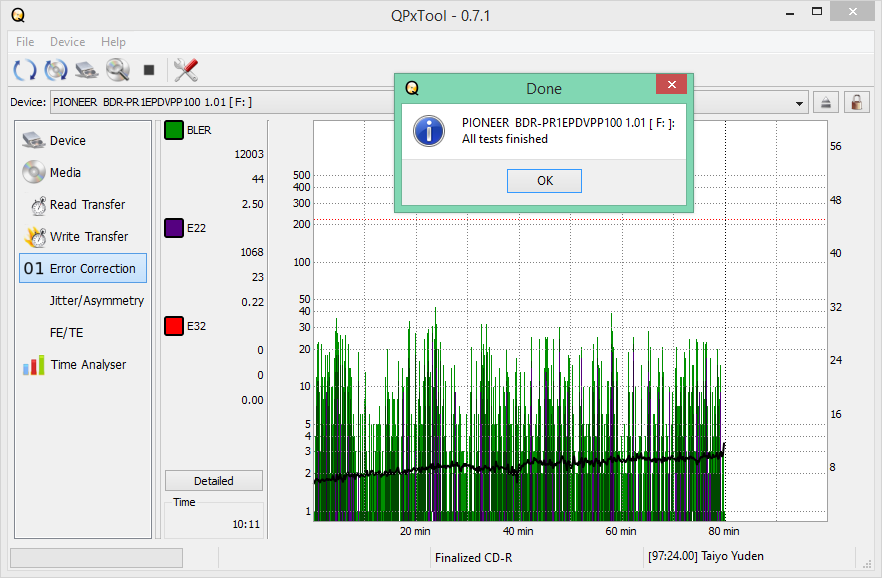Screen dimensions: 882x578
Task: Click the 40 min axis label
Action: pos(518,531)
